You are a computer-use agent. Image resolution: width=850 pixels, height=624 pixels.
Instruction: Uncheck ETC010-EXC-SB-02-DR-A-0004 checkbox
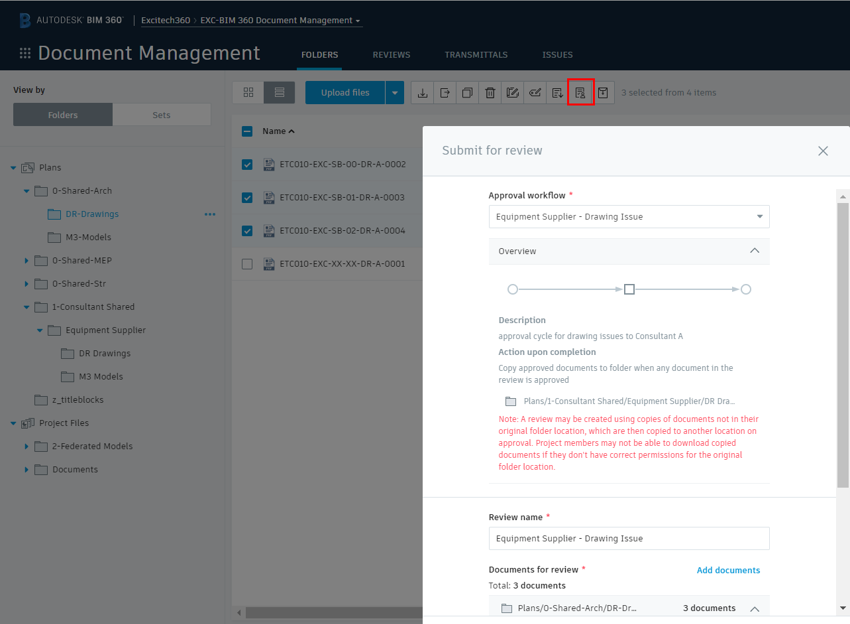click(x=247, y=230)
